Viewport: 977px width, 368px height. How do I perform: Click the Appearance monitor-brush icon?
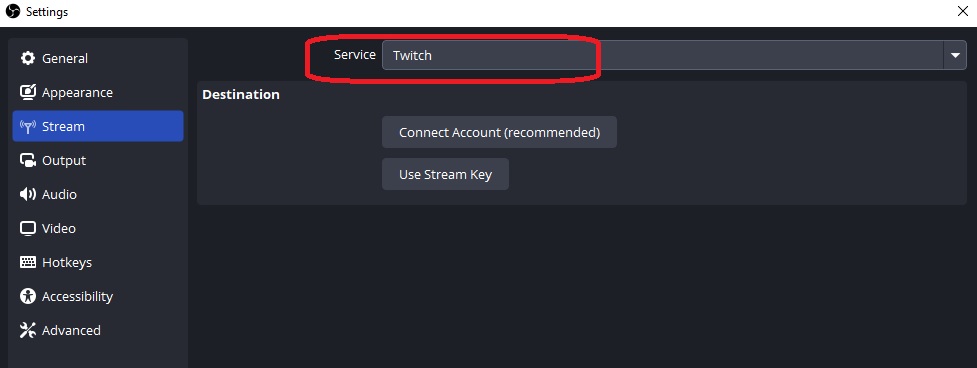28,92
